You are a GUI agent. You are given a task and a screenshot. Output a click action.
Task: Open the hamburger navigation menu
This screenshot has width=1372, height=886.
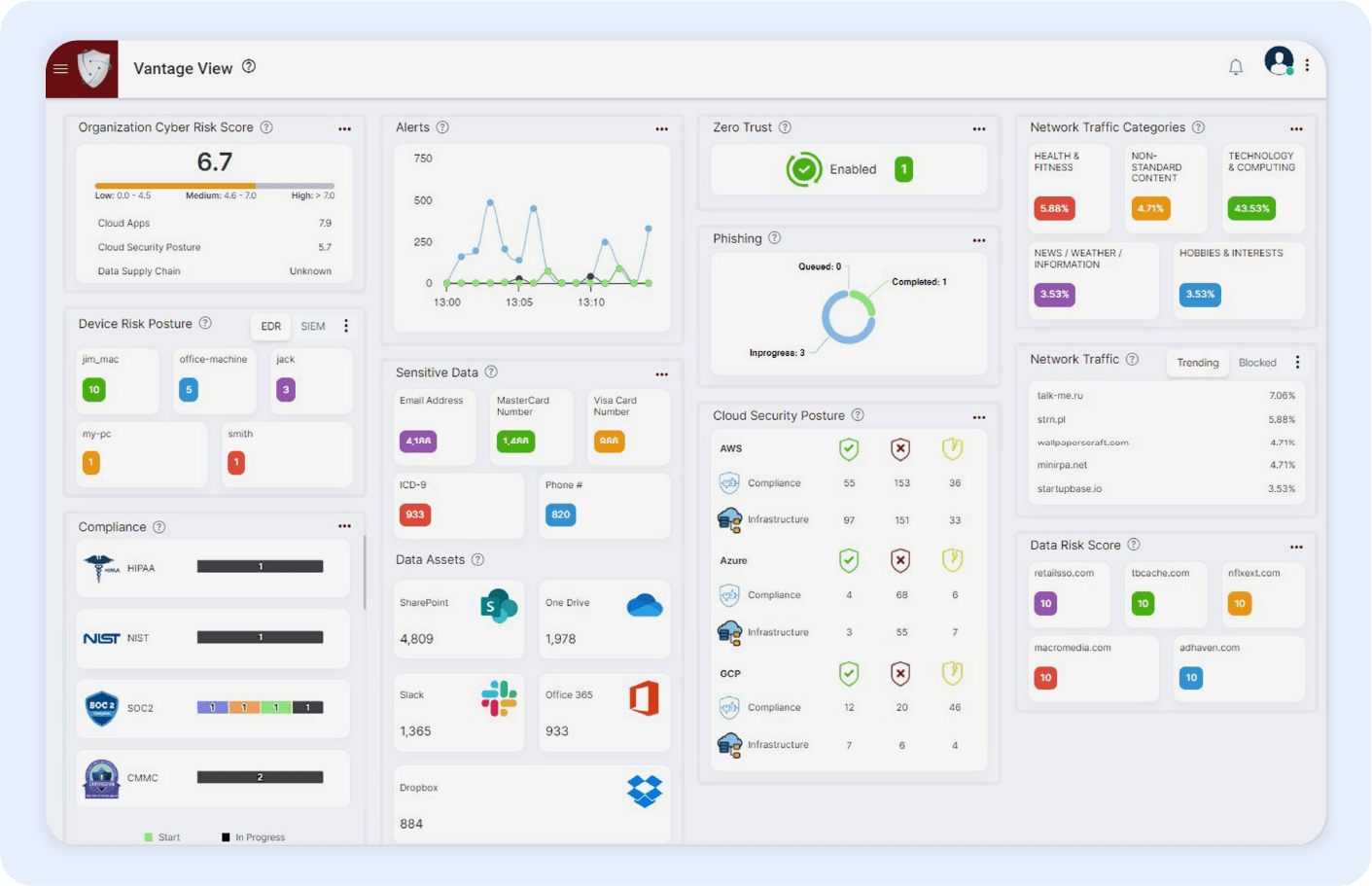(60, 69)
